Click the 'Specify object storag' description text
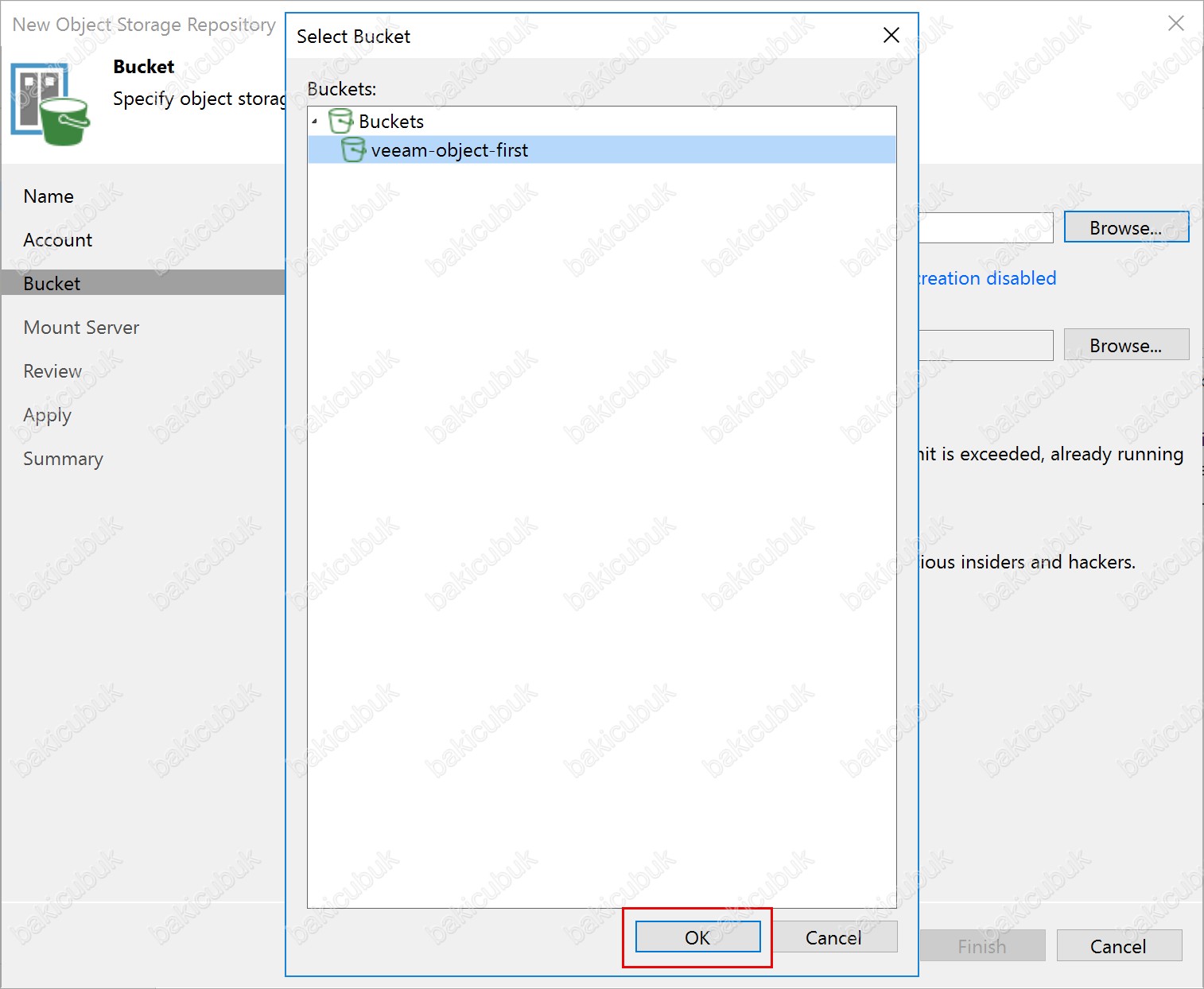1204x989 pixels. point(199,99)
